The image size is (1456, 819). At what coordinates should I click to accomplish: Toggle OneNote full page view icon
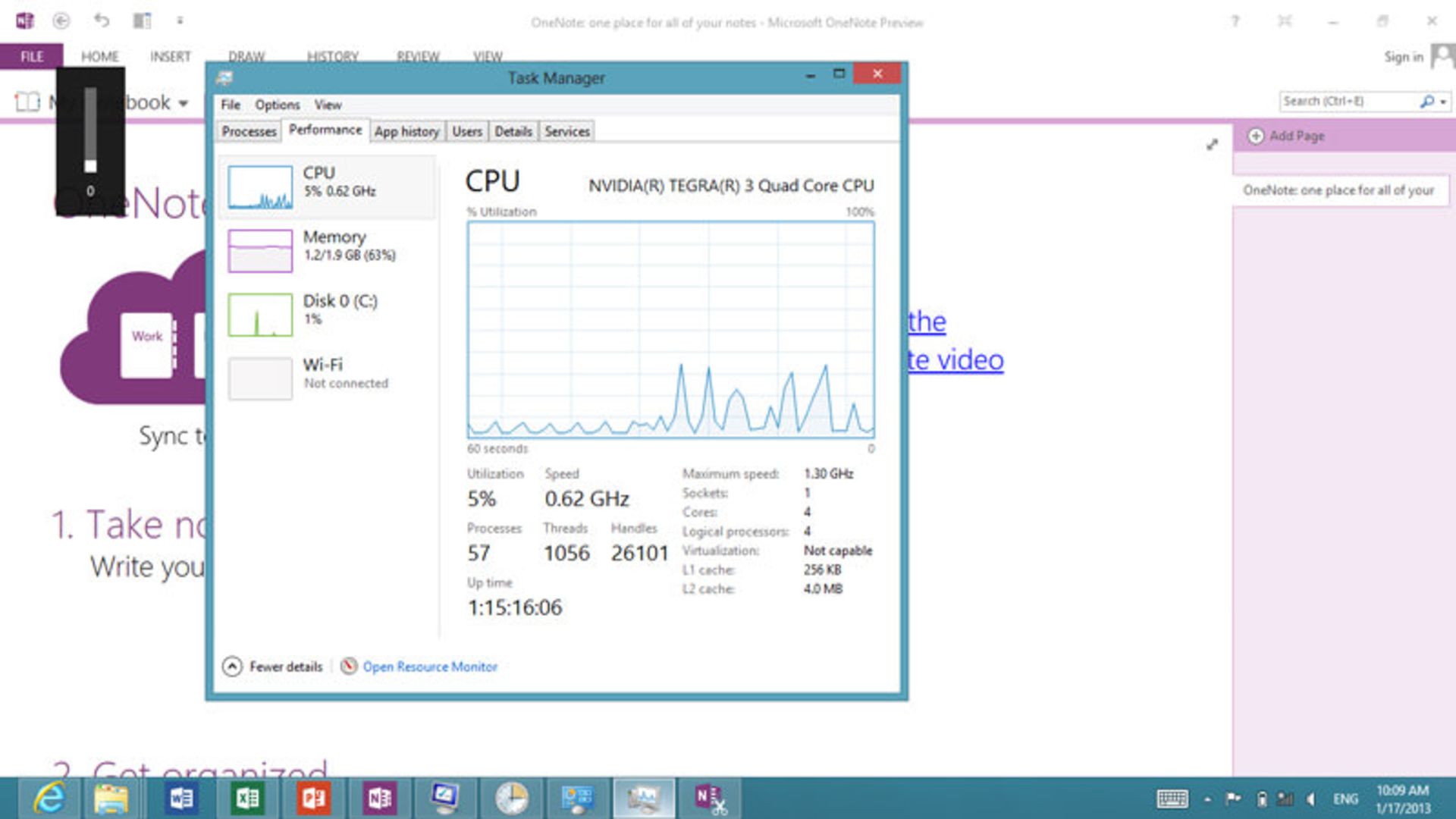coord(1285,21)
